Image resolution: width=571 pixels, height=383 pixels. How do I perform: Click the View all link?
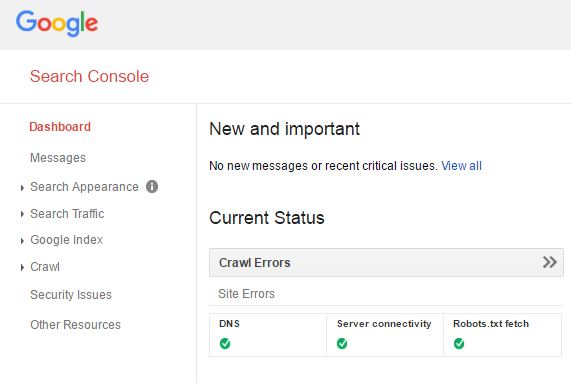coord(461,166)
